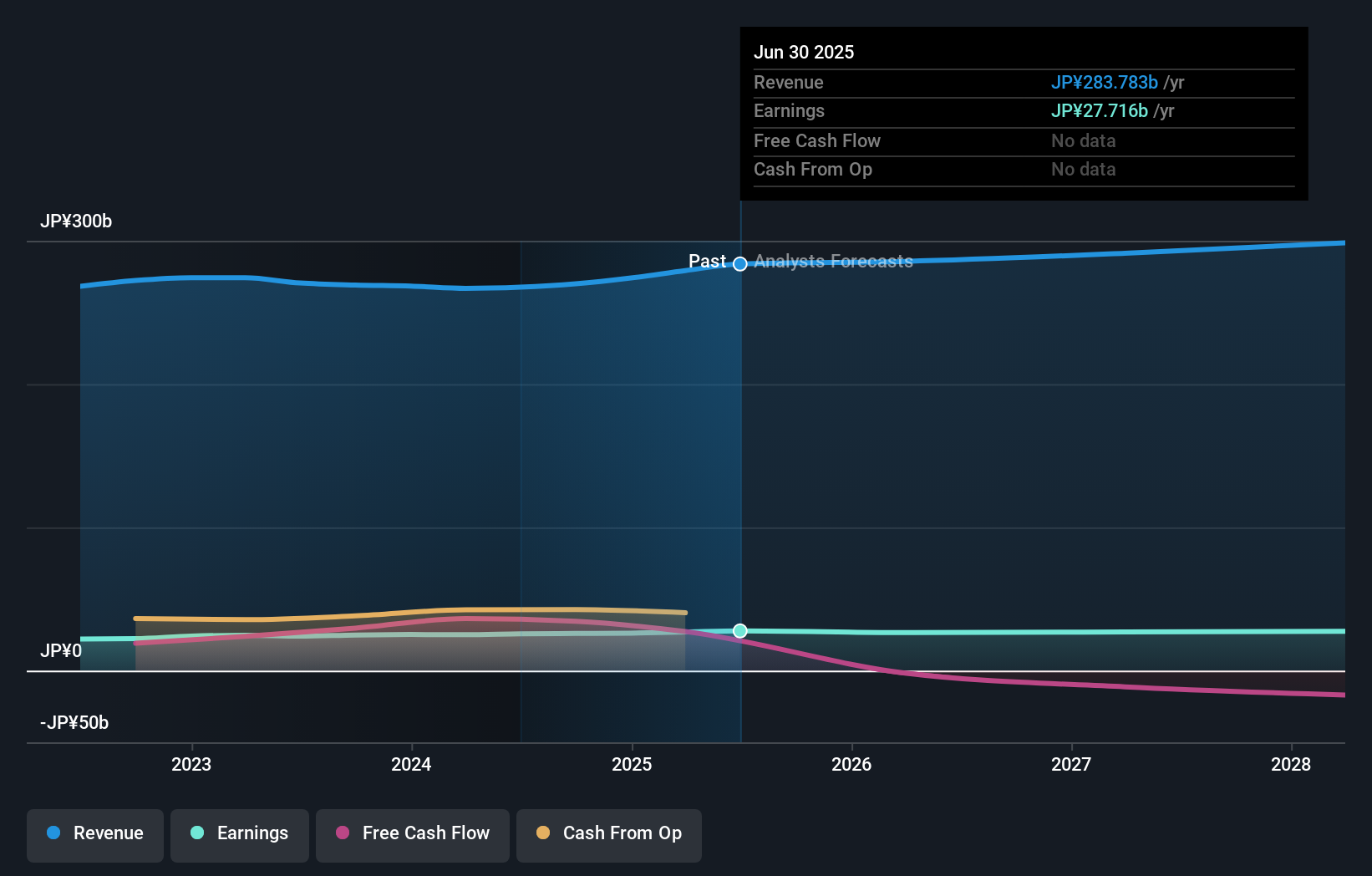Screen dimensions: 1372x876
Task: Expand the Jun 30 2025 tooltip header
Action: (804, 52)
